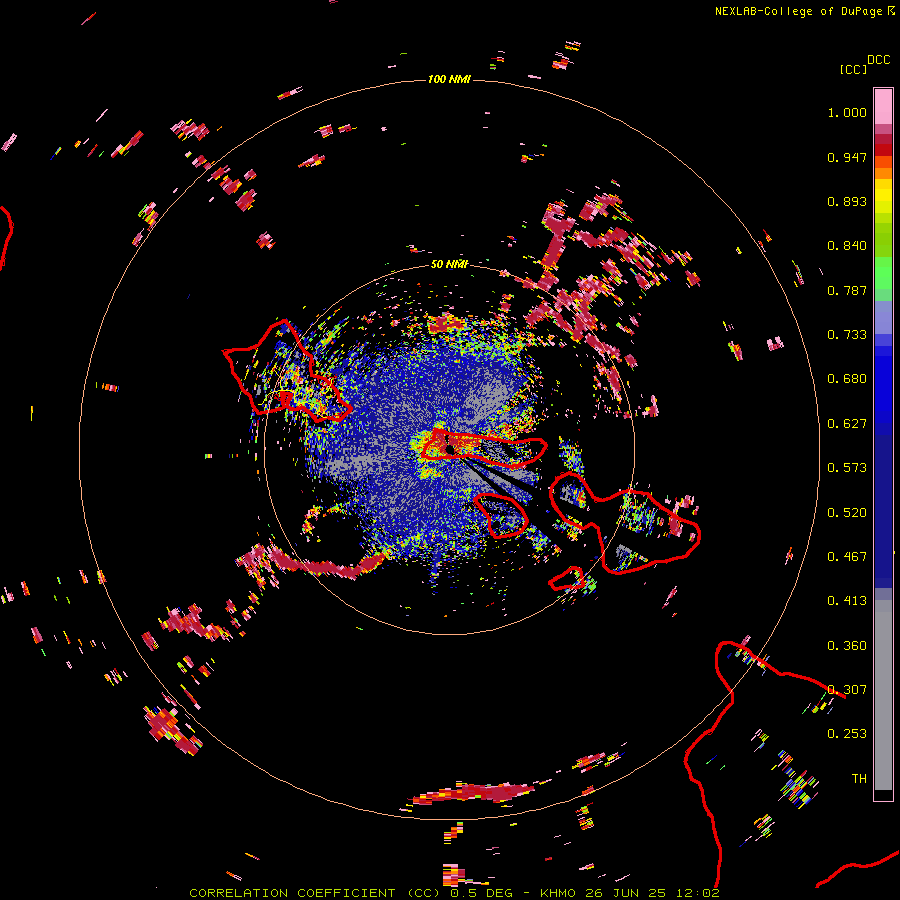
Task: Click the 0.520 scale value
Action: 847,513
